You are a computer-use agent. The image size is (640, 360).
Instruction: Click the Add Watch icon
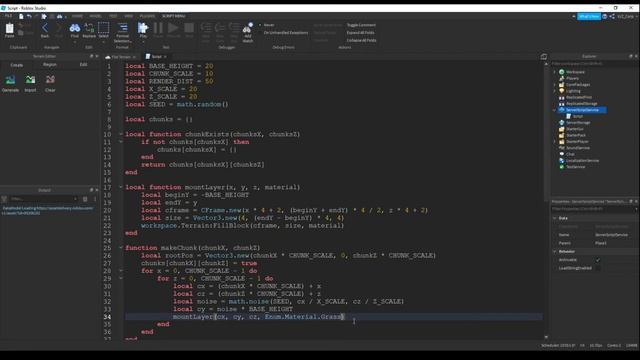[x=248, y=28]
